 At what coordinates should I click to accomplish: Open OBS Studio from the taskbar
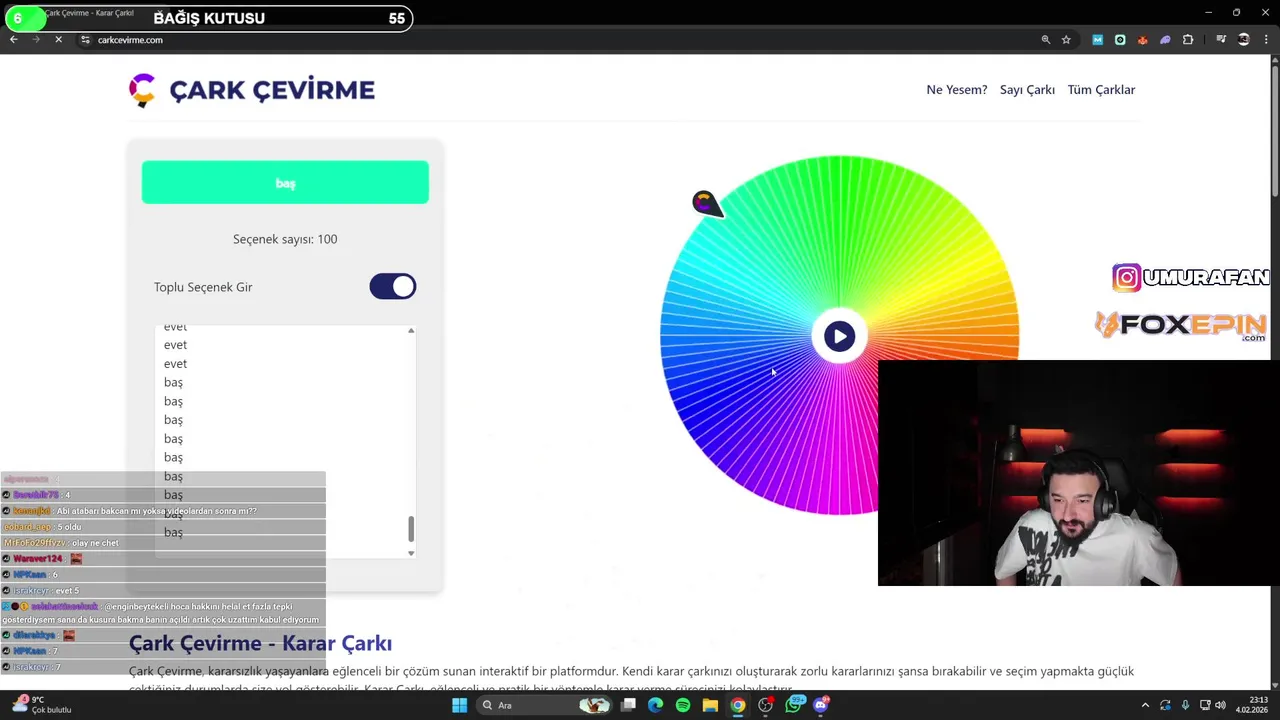pyautogui.click(x=765, y=705)
